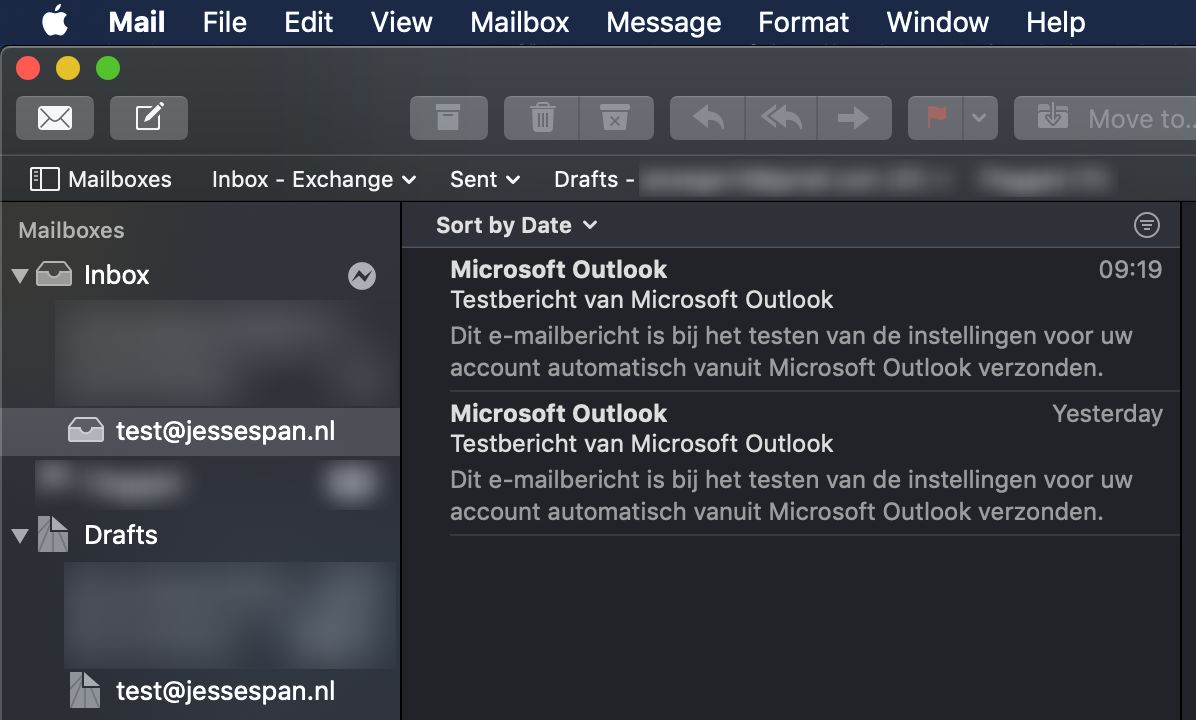Flag the selected message

[936, 118]
